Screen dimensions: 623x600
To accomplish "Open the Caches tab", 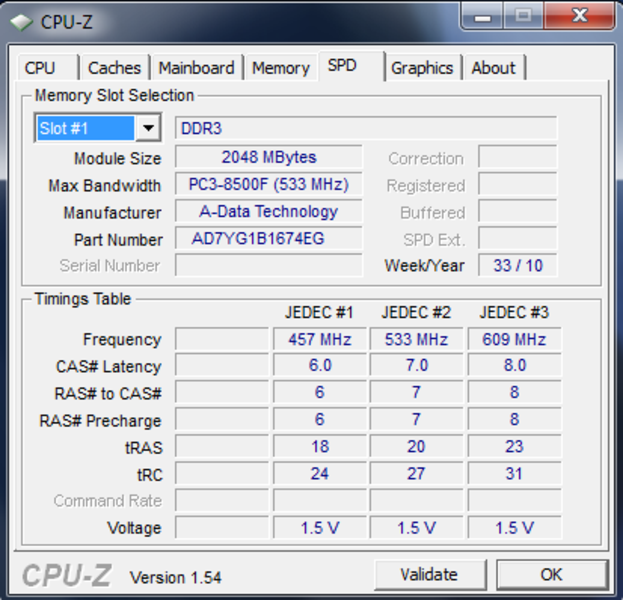I will click(114, 68).
